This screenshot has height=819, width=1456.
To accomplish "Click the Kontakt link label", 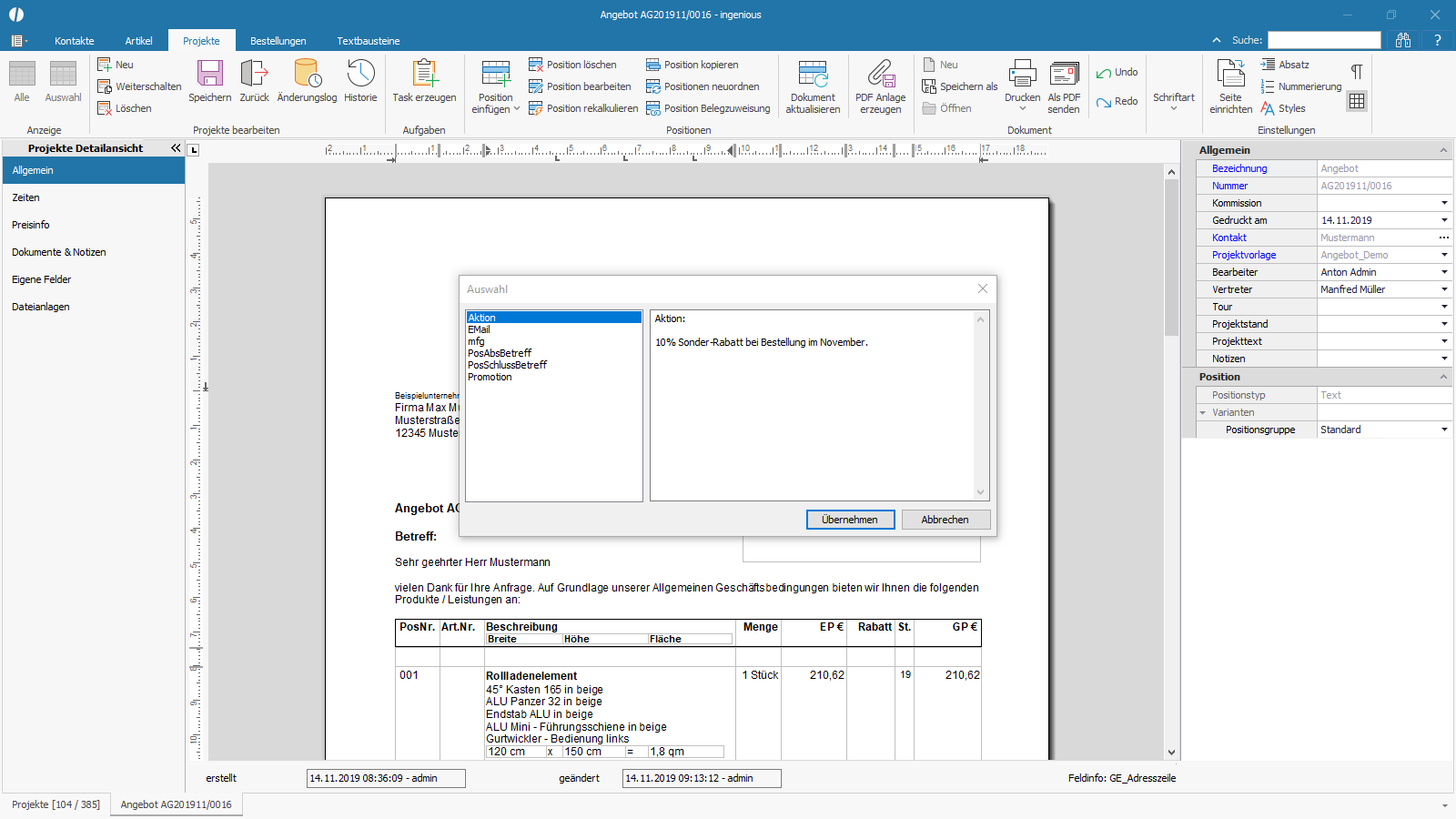I will click(1228, 238).
